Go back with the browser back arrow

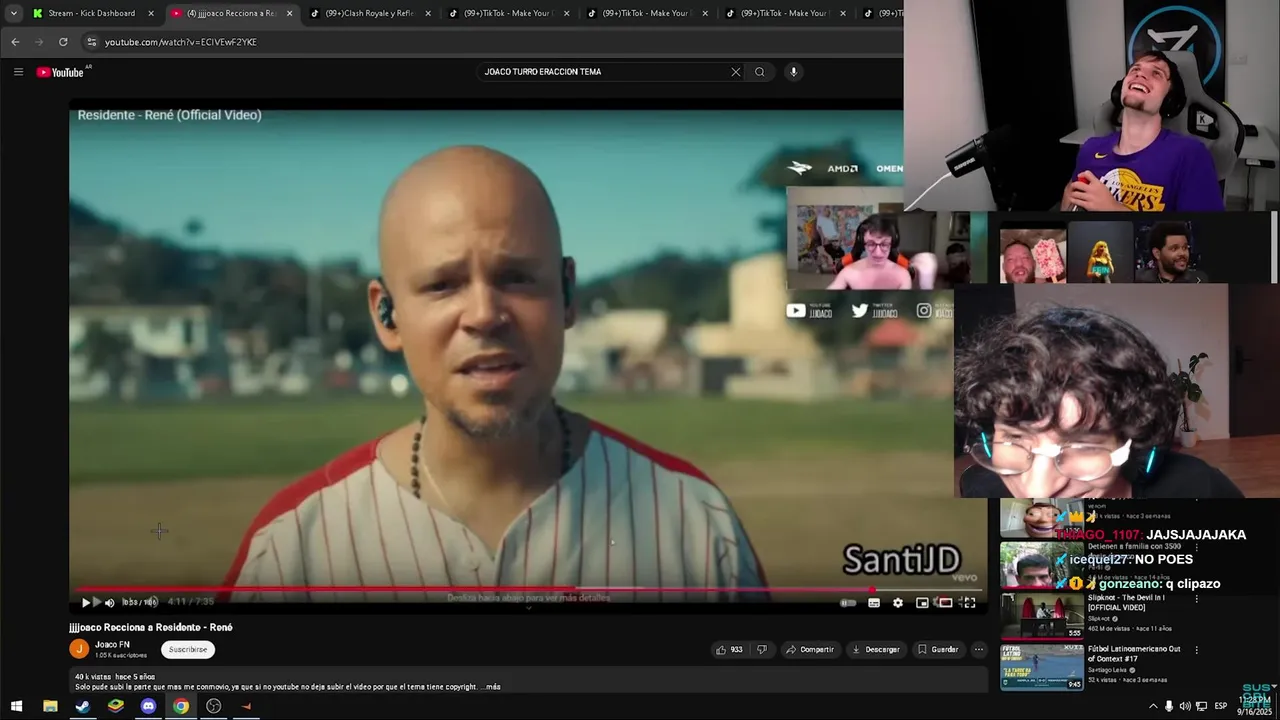(x=15, y=42)
